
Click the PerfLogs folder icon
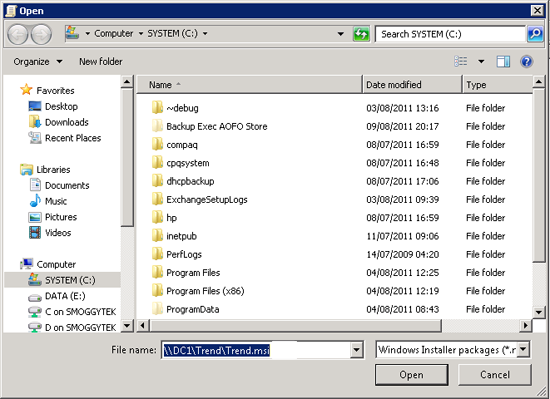157,253
